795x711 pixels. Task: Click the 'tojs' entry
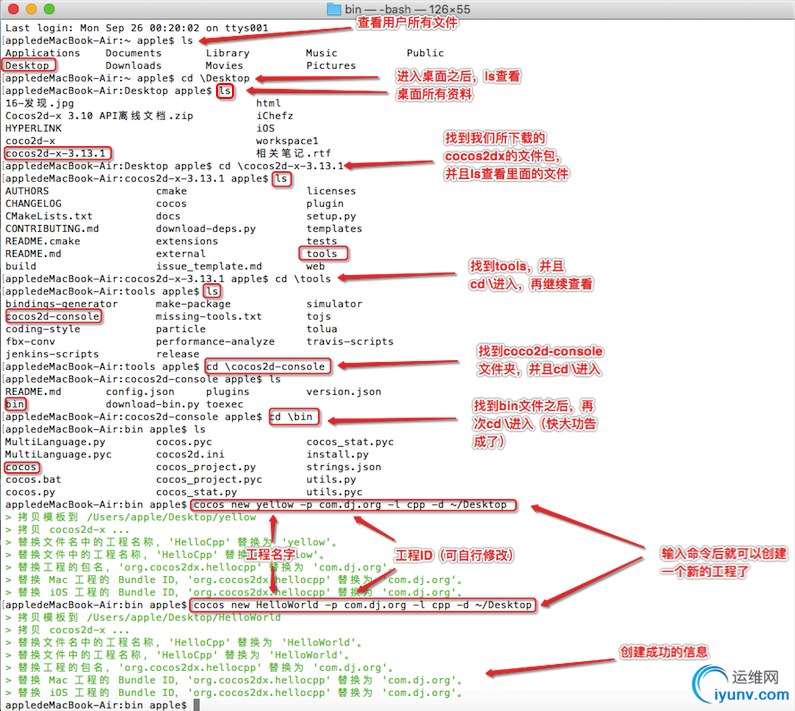(318, 317)
